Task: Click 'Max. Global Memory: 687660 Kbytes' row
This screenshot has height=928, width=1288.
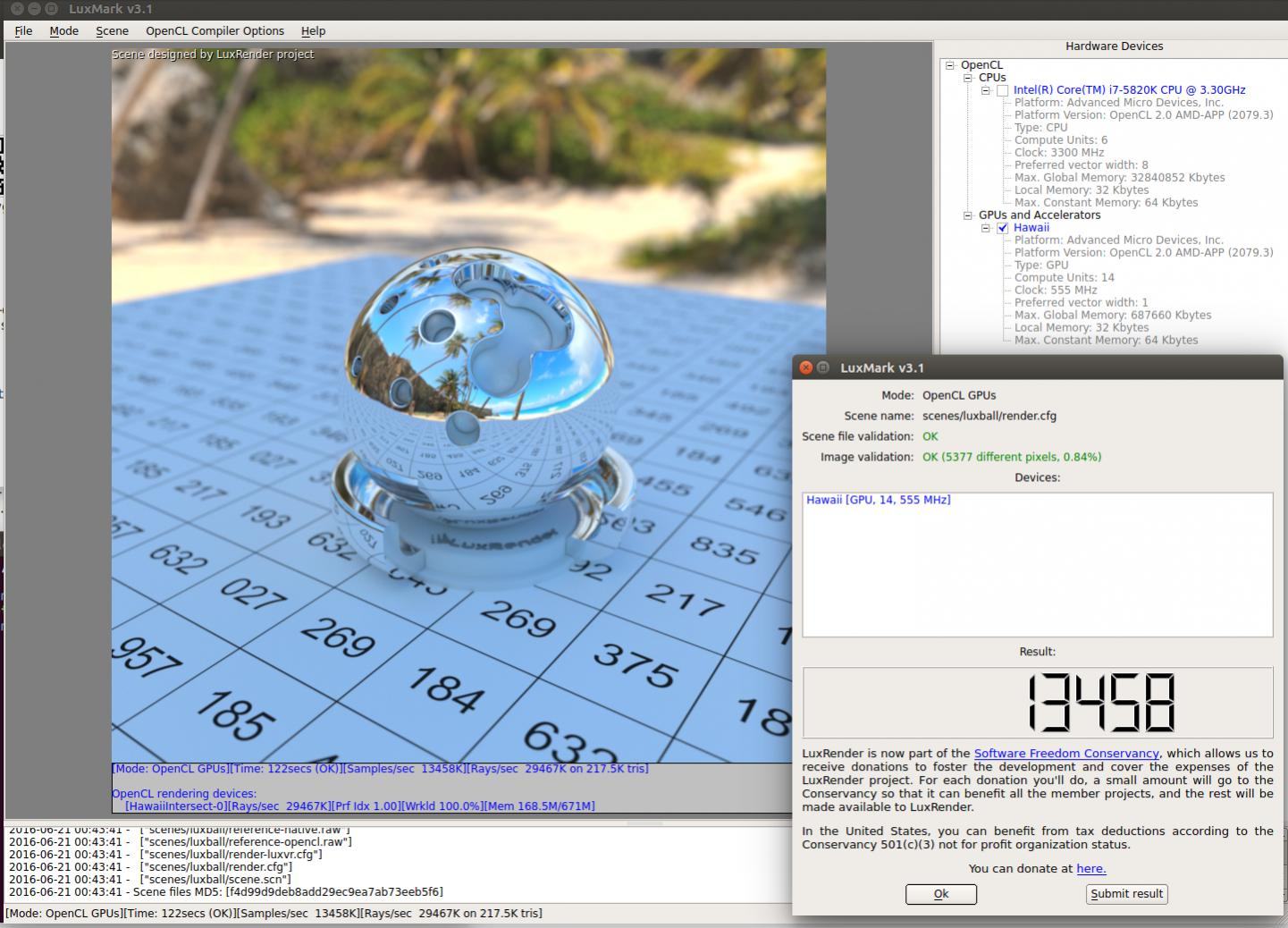Action: 1113,316
